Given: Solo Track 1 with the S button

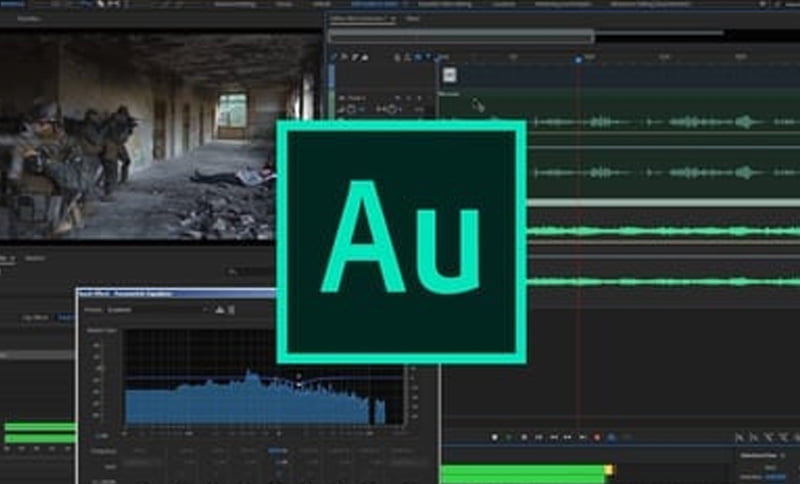Looking at the screenshot, I should point(408,98).
